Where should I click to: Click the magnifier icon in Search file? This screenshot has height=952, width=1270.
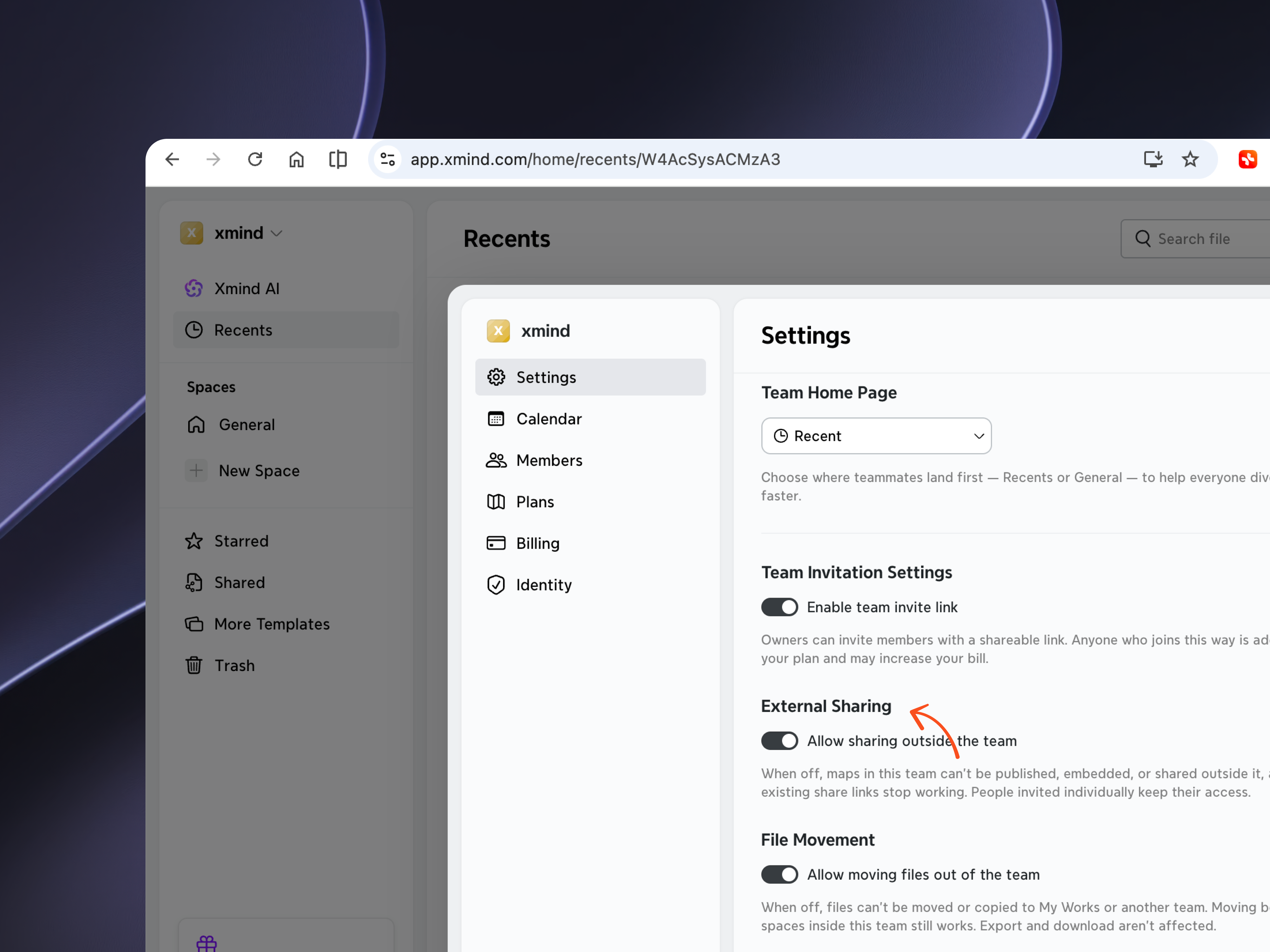click(x=1143, y=239)
